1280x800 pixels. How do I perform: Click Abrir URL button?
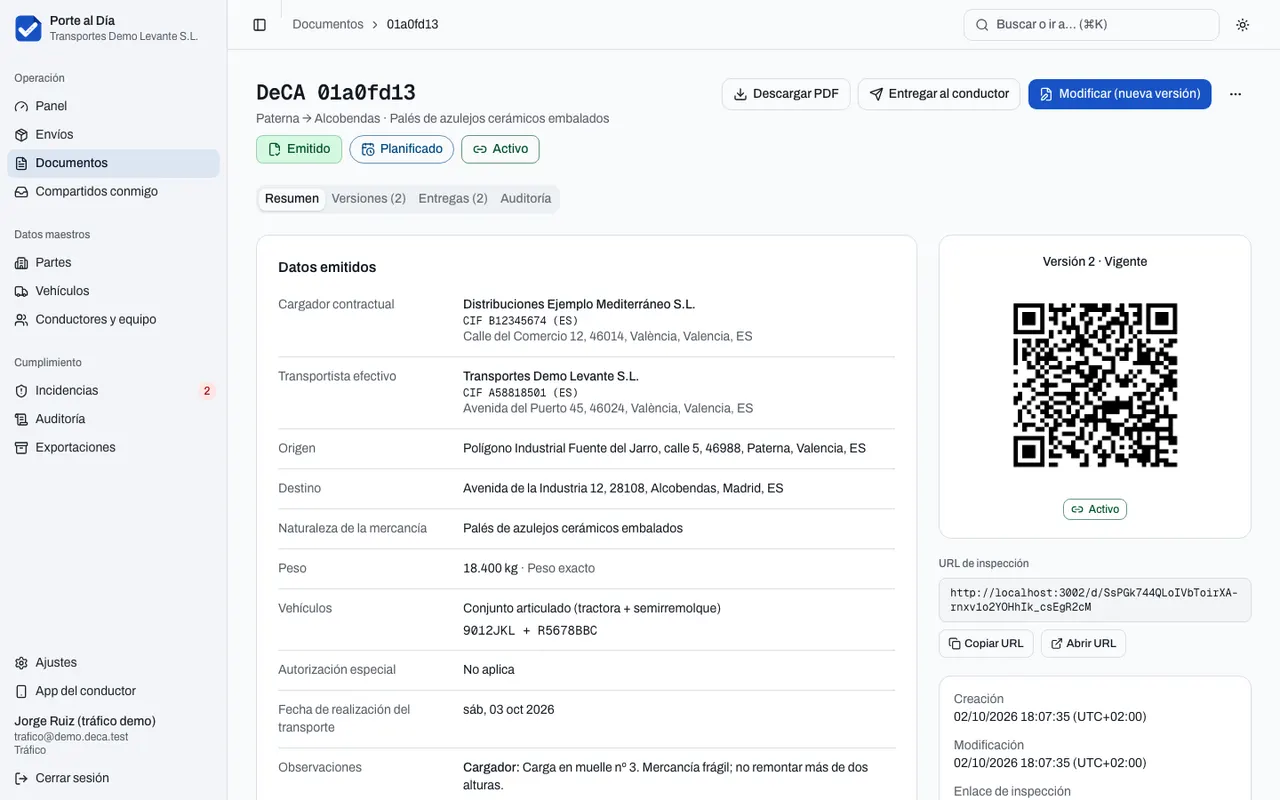(1083, 643)
